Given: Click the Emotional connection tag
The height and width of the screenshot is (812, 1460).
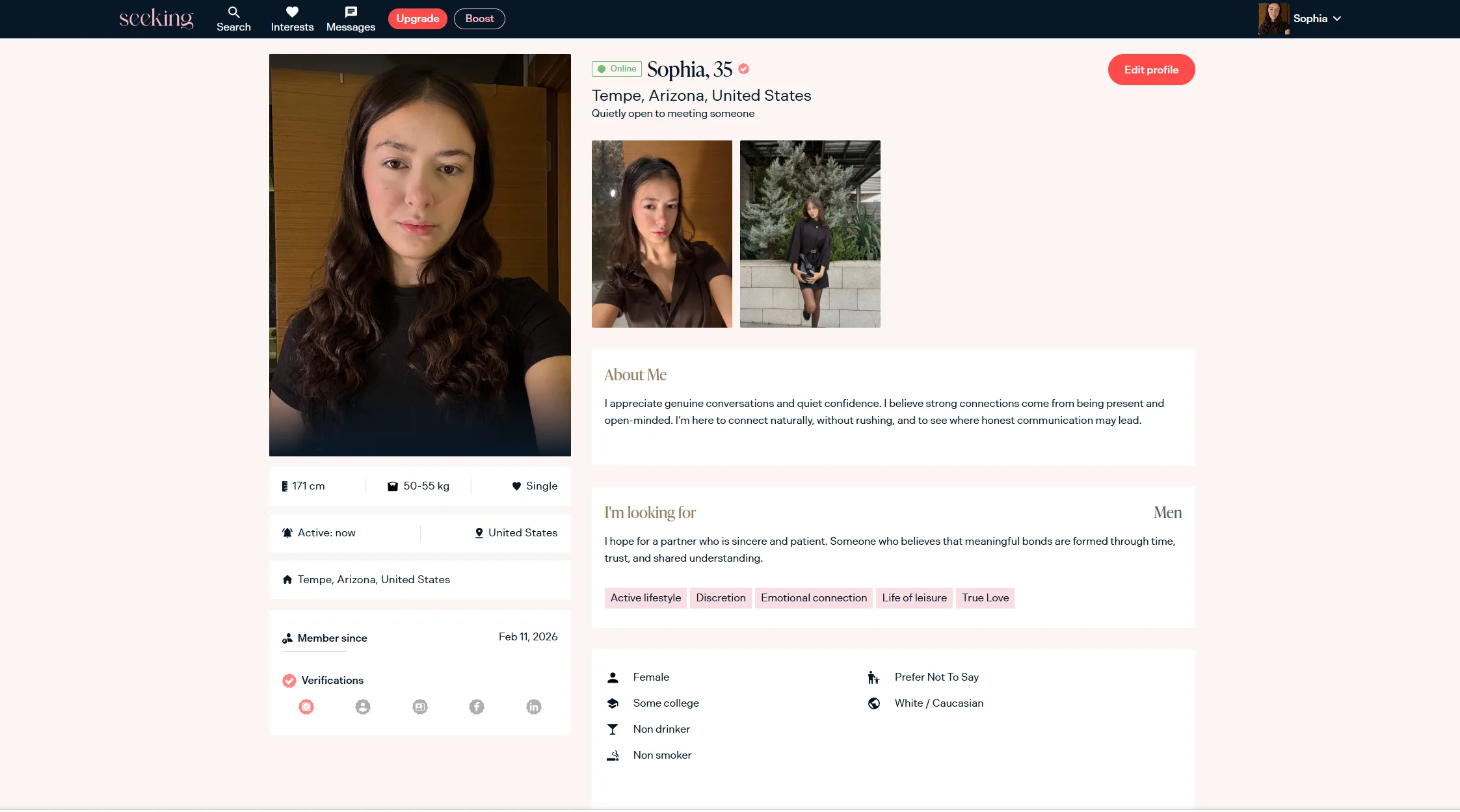Looking at the screenshot, I should click(814, 598).
